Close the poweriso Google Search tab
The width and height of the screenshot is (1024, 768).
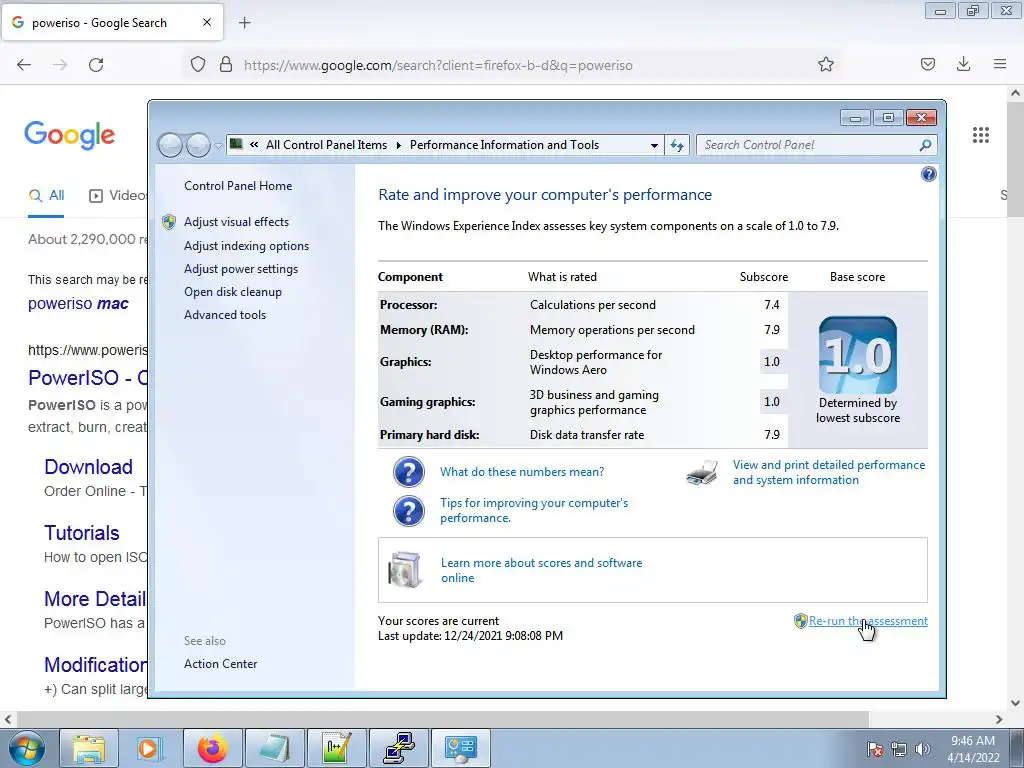pos(207,22)
